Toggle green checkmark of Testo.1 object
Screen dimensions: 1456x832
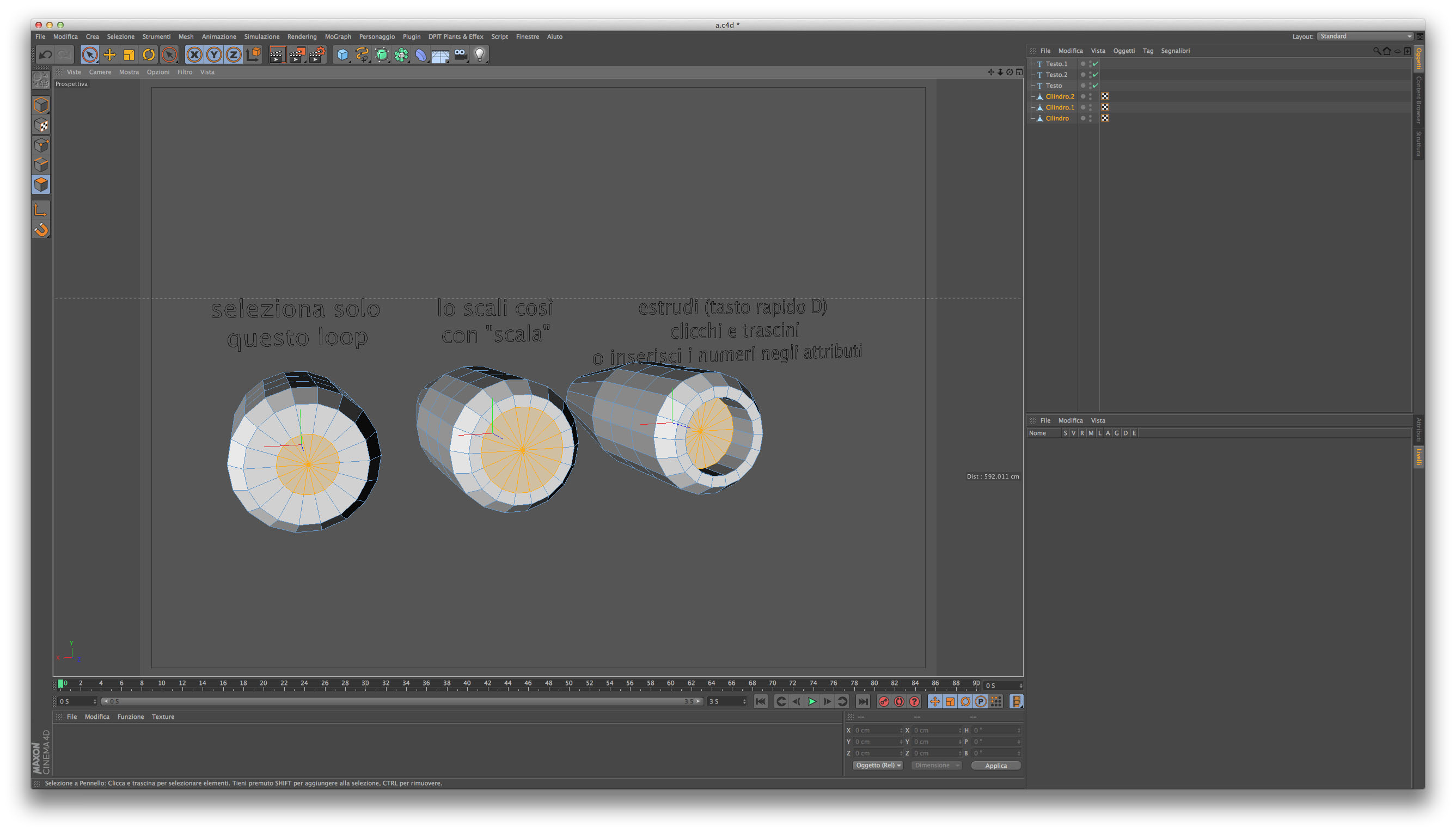click(x=1096, y=64)
